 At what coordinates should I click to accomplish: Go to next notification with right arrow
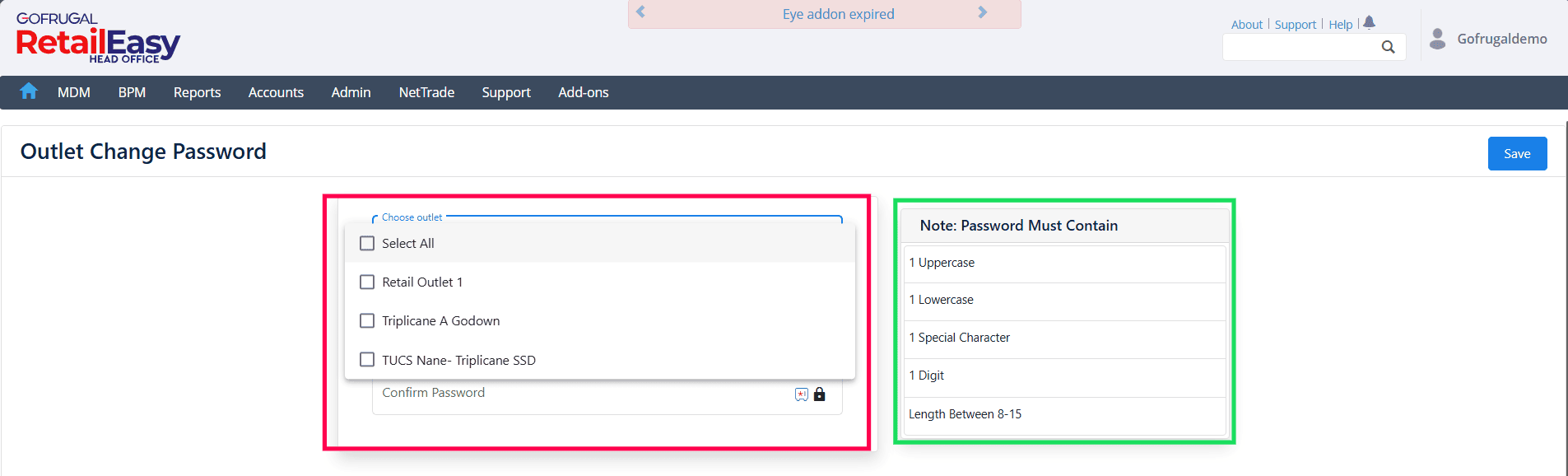[x=982, y=12]
